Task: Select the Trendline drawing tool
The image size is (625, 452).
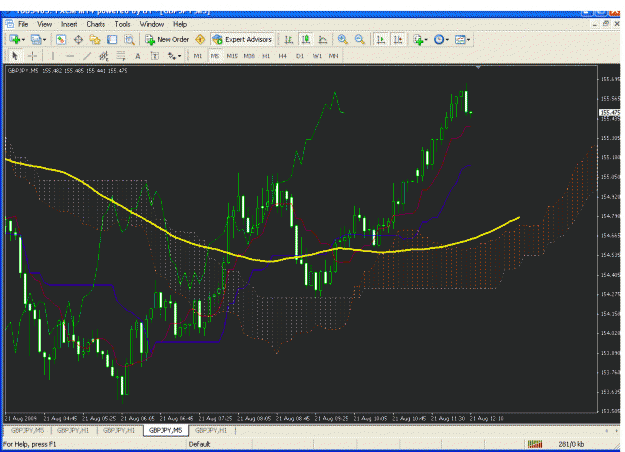Action: (87, 56)
